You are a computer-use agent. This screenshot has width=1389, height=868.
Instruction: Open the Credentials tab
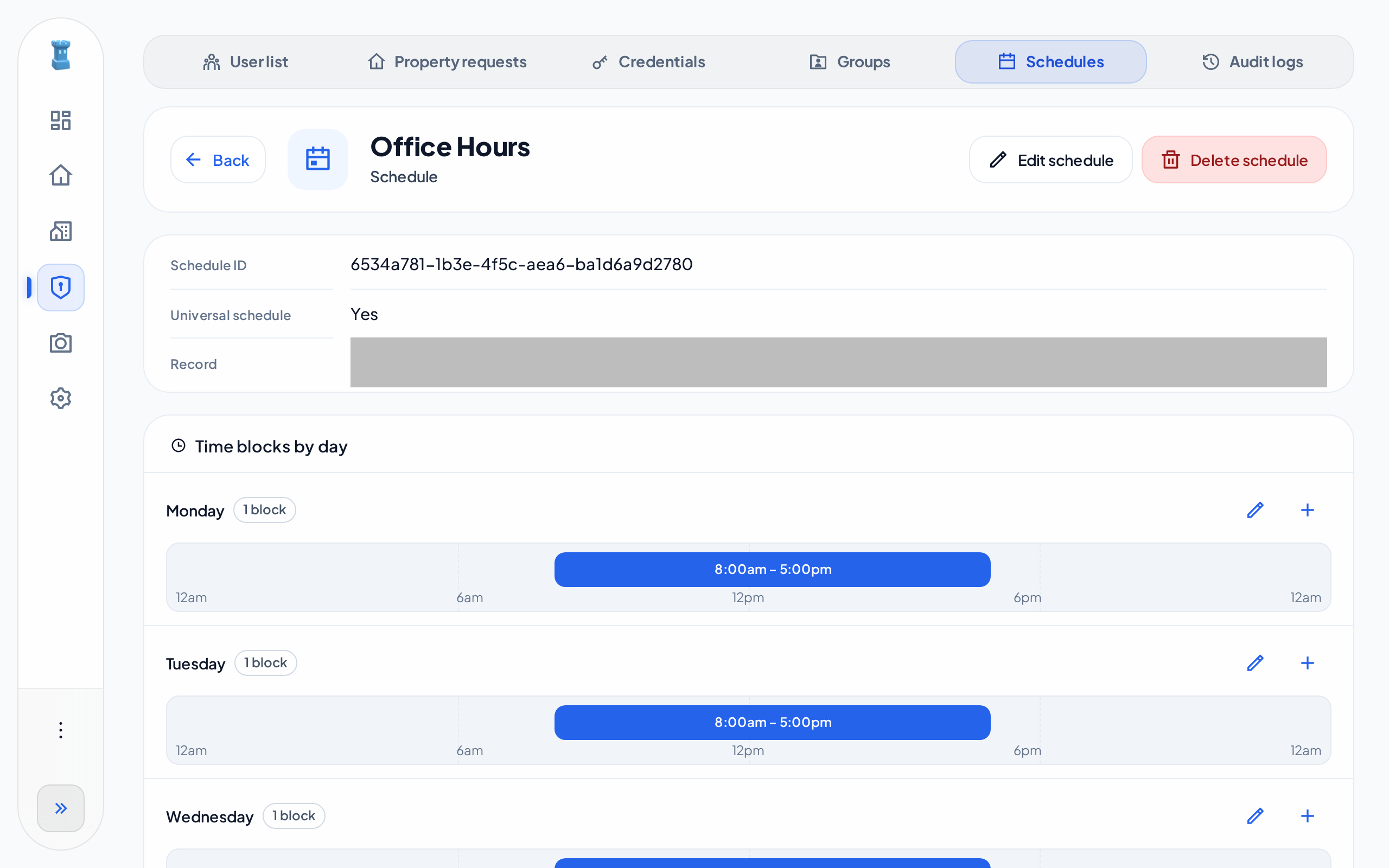point(648,62)
